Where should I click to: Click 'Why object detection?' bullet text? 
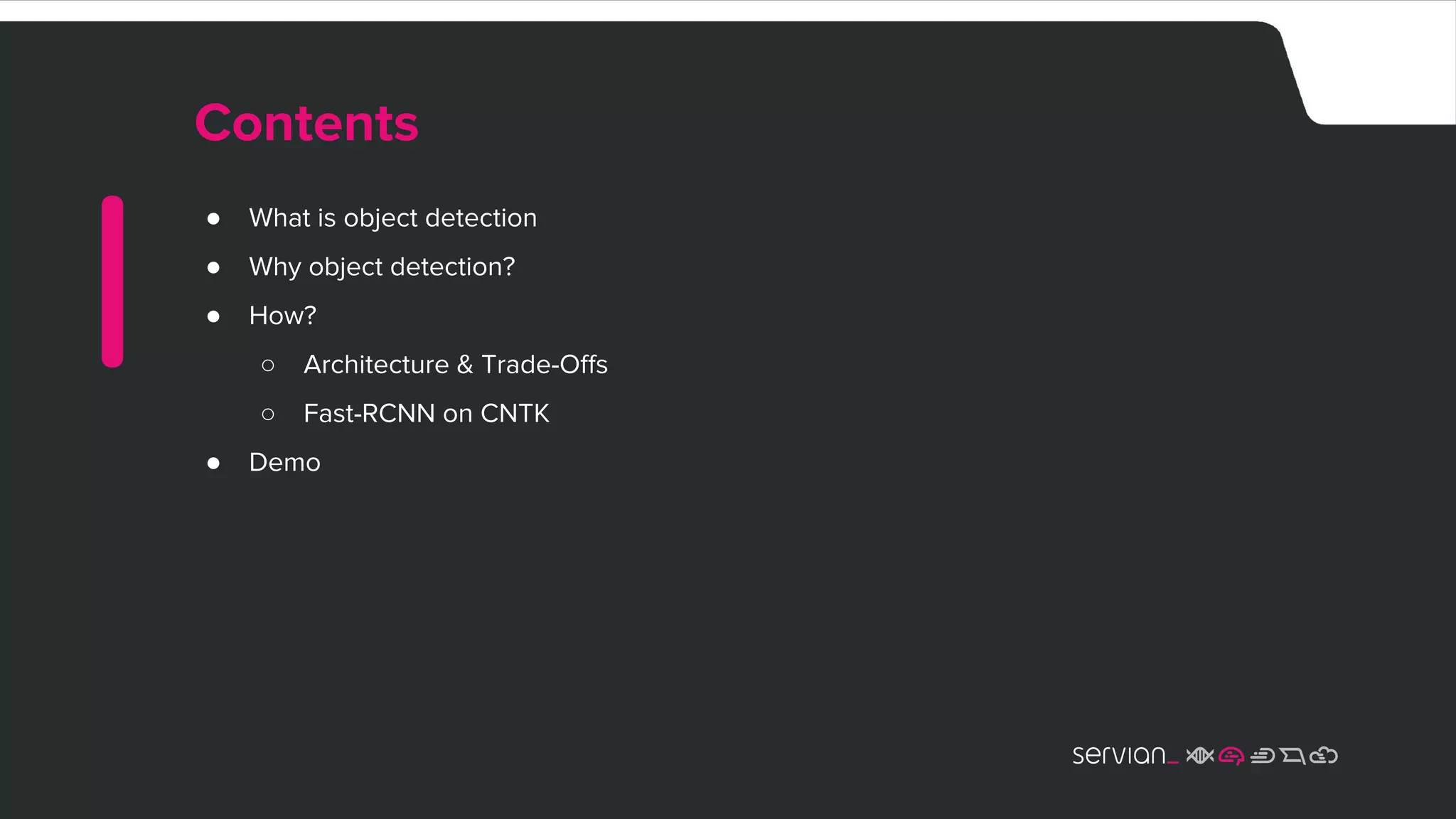click(x=382, y=267)
